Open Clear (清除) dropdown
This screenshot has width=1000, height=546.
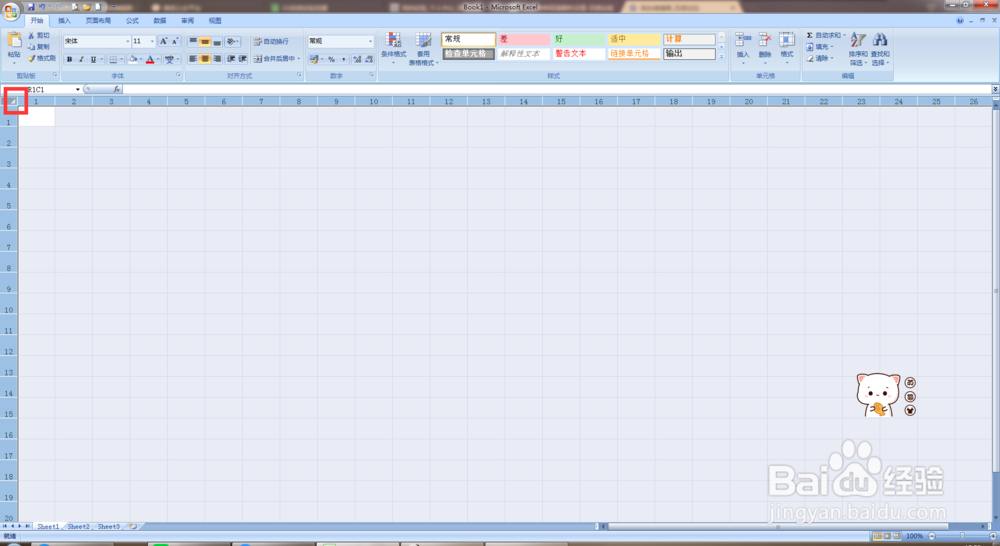(820, 58)
